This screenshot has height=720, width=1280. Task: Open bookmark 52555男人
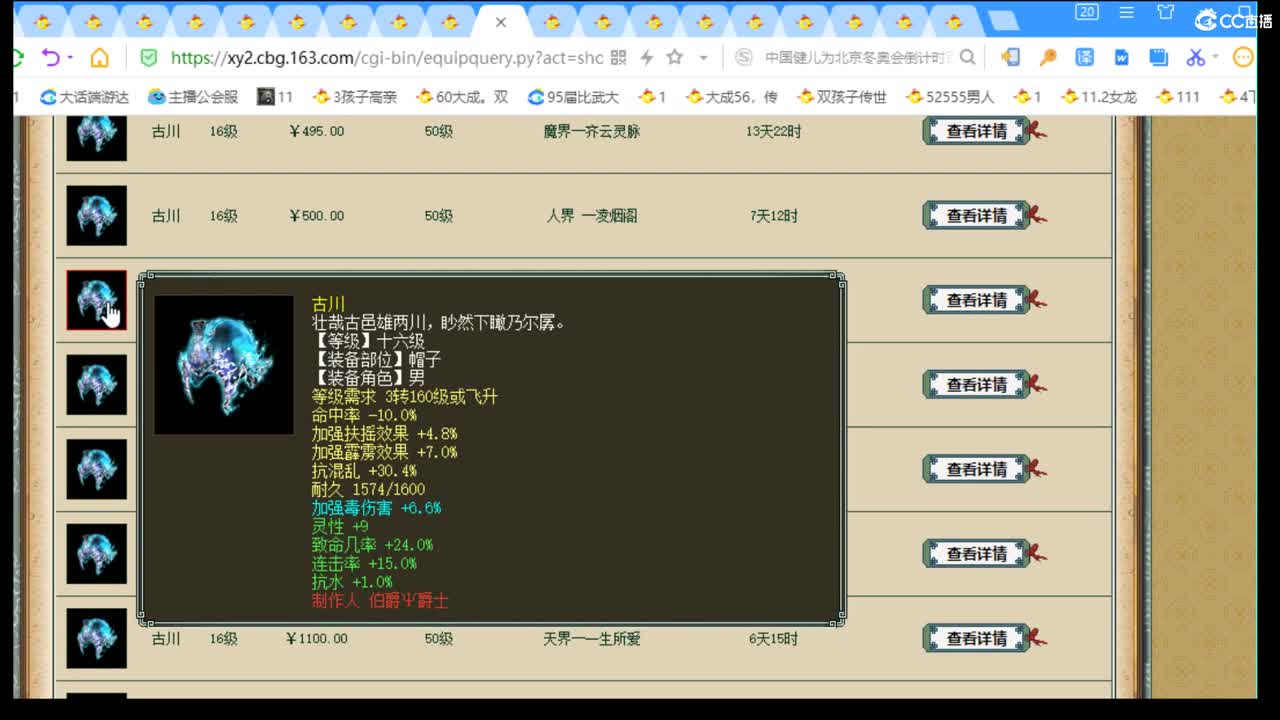click(950, 97)
